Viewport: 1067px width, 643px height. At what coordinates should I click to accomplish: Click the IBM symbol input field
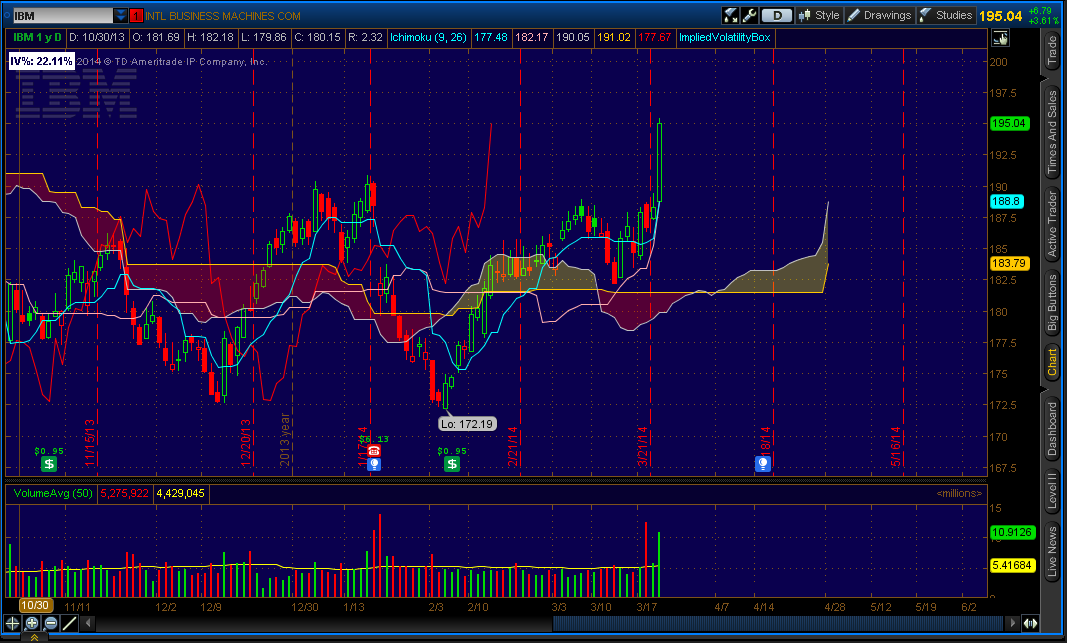click(x=62, y=15)
